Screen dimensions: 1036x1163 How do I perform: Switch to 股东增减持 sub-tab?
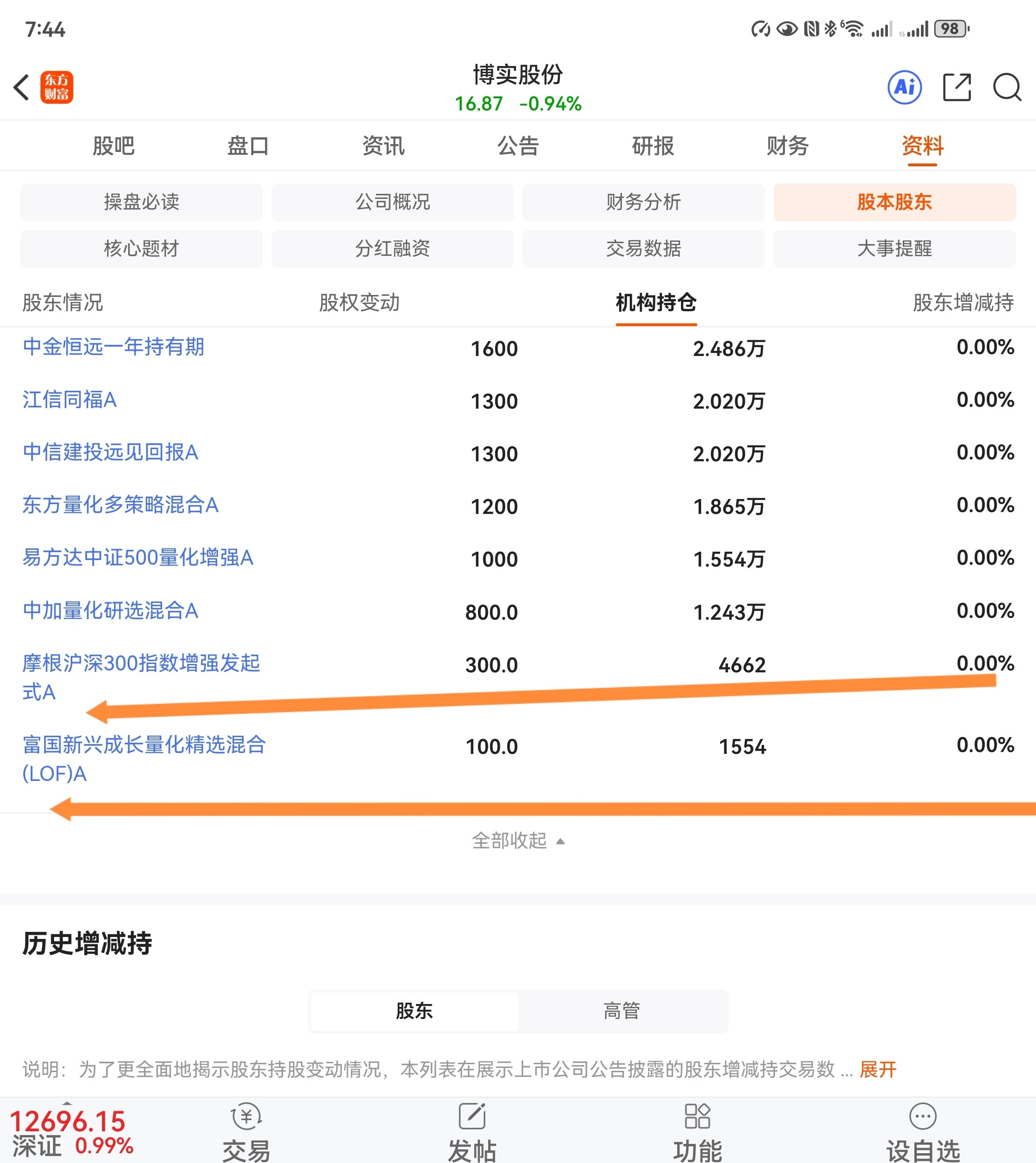coord(963,302)
